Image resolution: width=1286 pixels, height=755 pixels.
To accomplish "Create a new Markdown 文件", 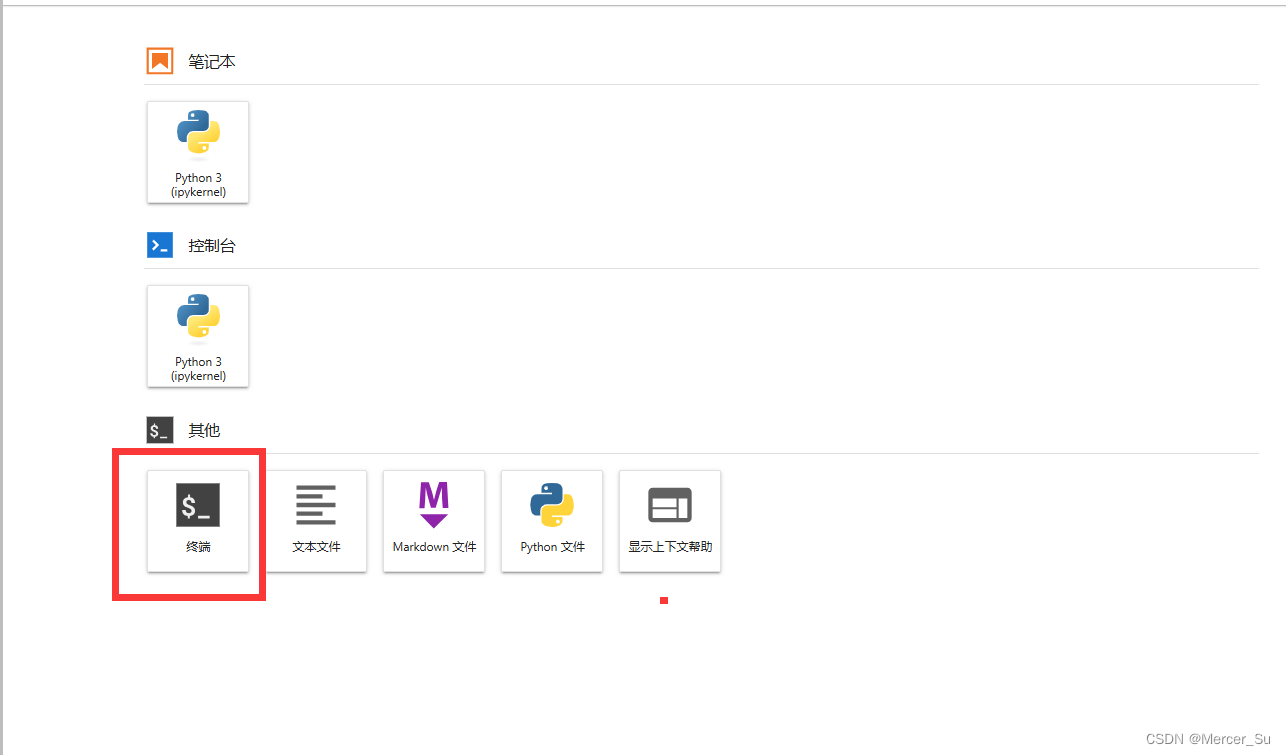I will pos(434,521).
